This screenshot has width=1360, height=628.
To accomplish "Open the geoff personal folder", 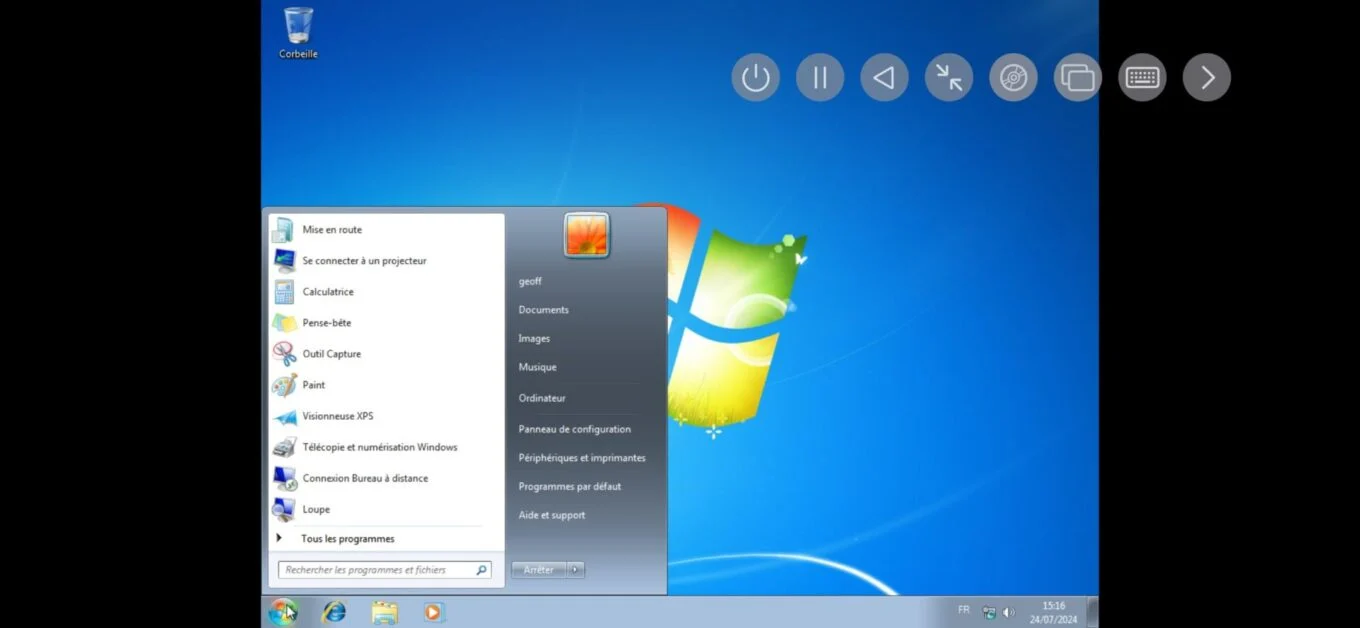I will click(530, 282).
